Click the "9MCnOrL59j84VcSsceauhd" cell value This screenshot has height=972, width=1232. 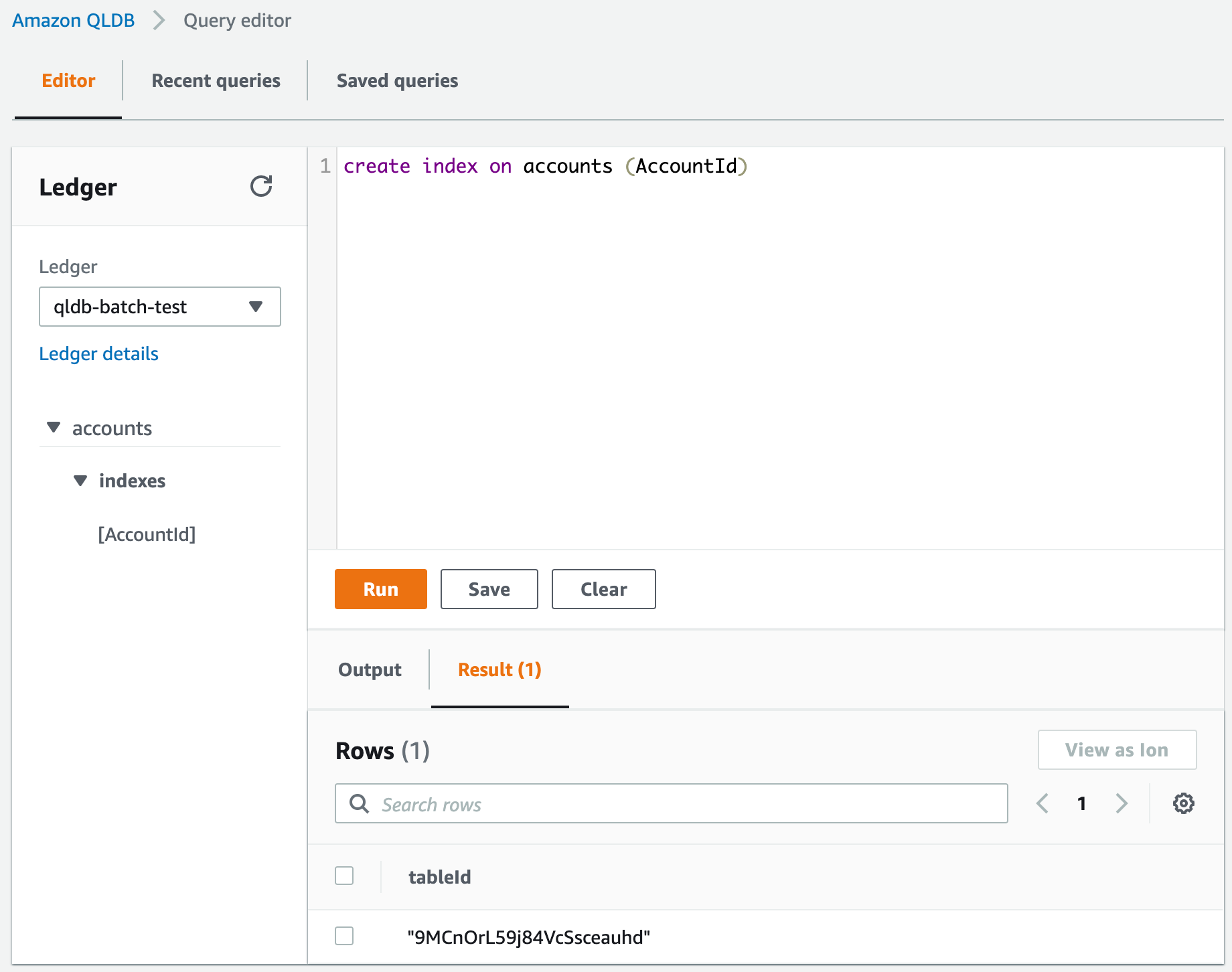(x=529, y=937)
